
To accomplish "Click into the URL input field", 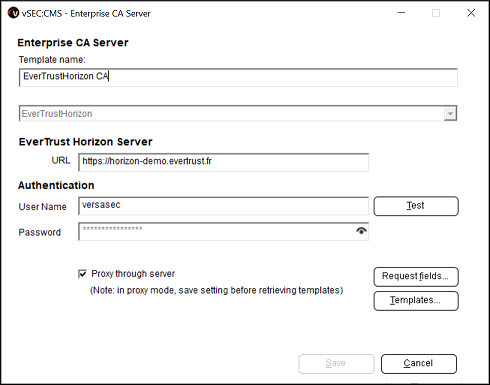I will click(224, 162).
